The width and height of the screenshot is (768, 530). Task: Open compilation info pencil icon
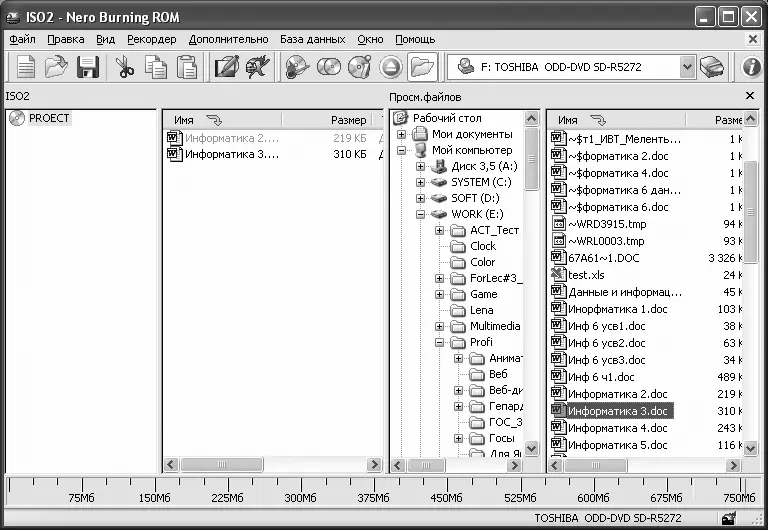pyautogui.click(x=227, y=67)
